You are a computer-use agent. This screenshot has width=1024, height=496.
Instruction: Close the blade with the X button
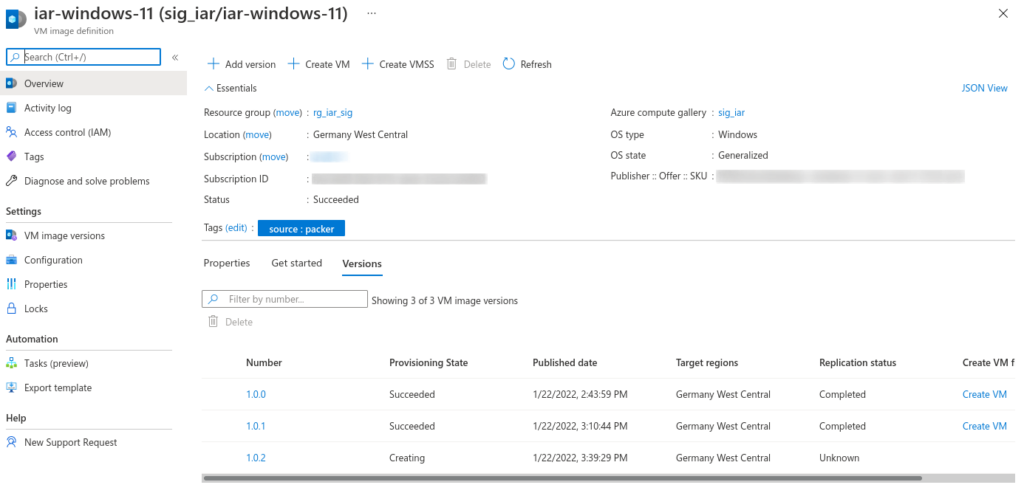pyautogui.click(x=1003, y=14)
